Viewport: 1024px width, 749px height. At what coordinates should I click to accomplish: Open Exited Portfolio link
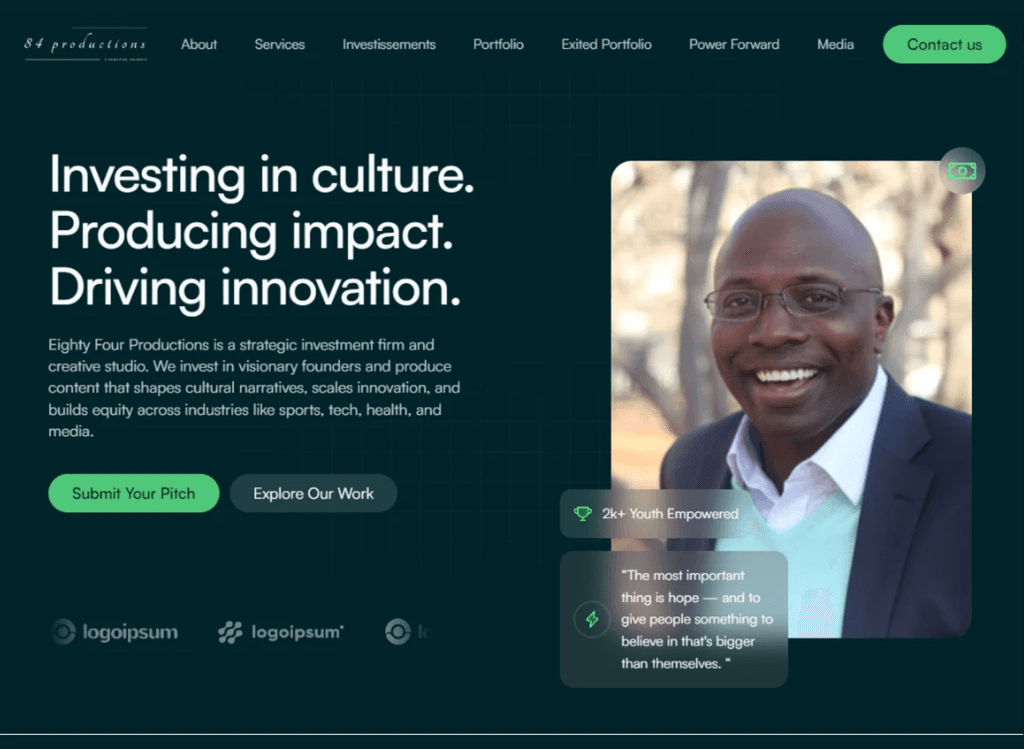click(x=606, y=44)
